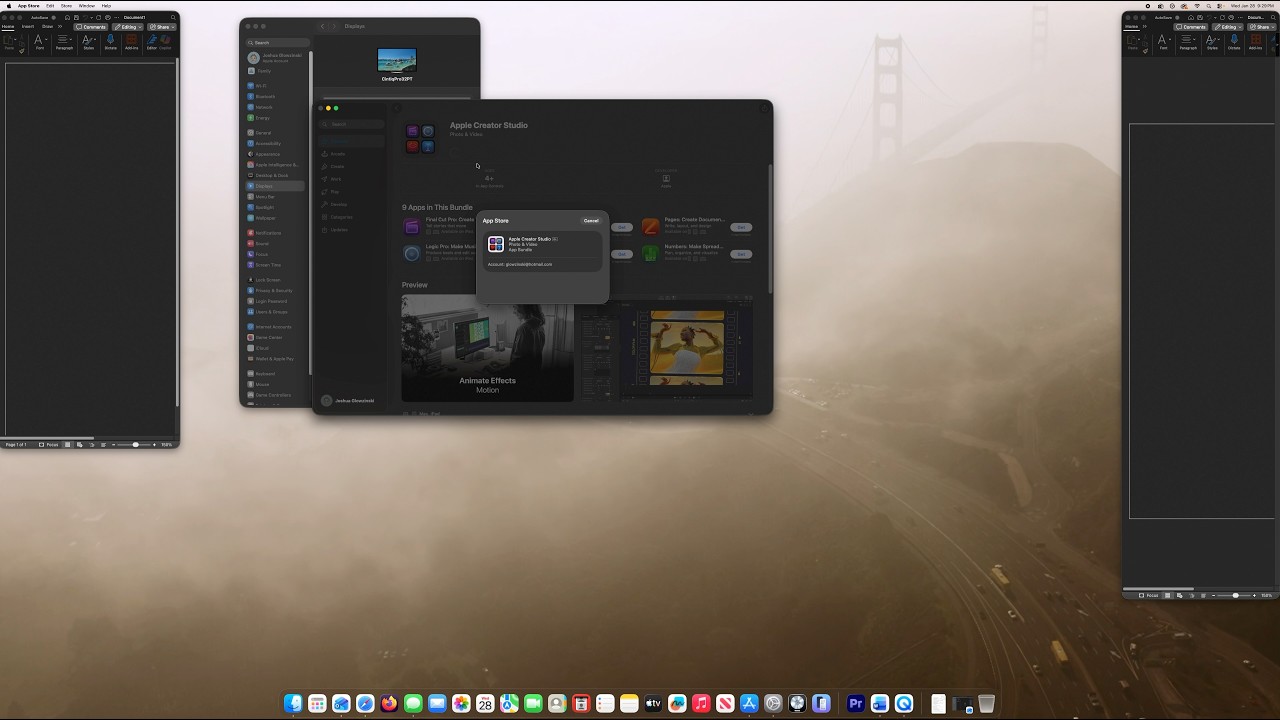This screenshot has width=1280, height=720.
Task: Open Paragraph group dropdown in left Word window
Action: click(x=64, y=41)
